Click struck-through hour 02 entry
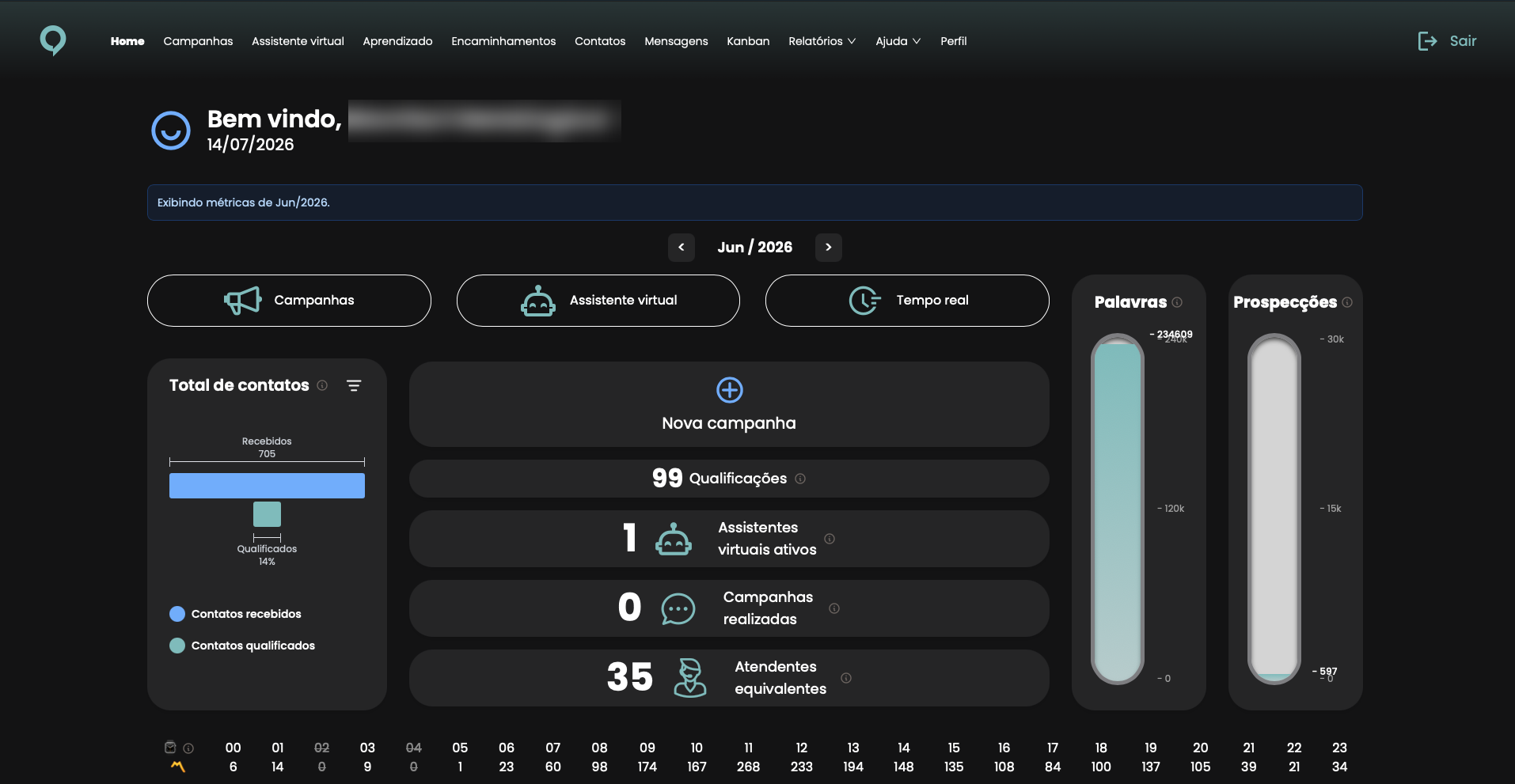1515x784 pixels. pyautogui.click(x=321, y=757)
